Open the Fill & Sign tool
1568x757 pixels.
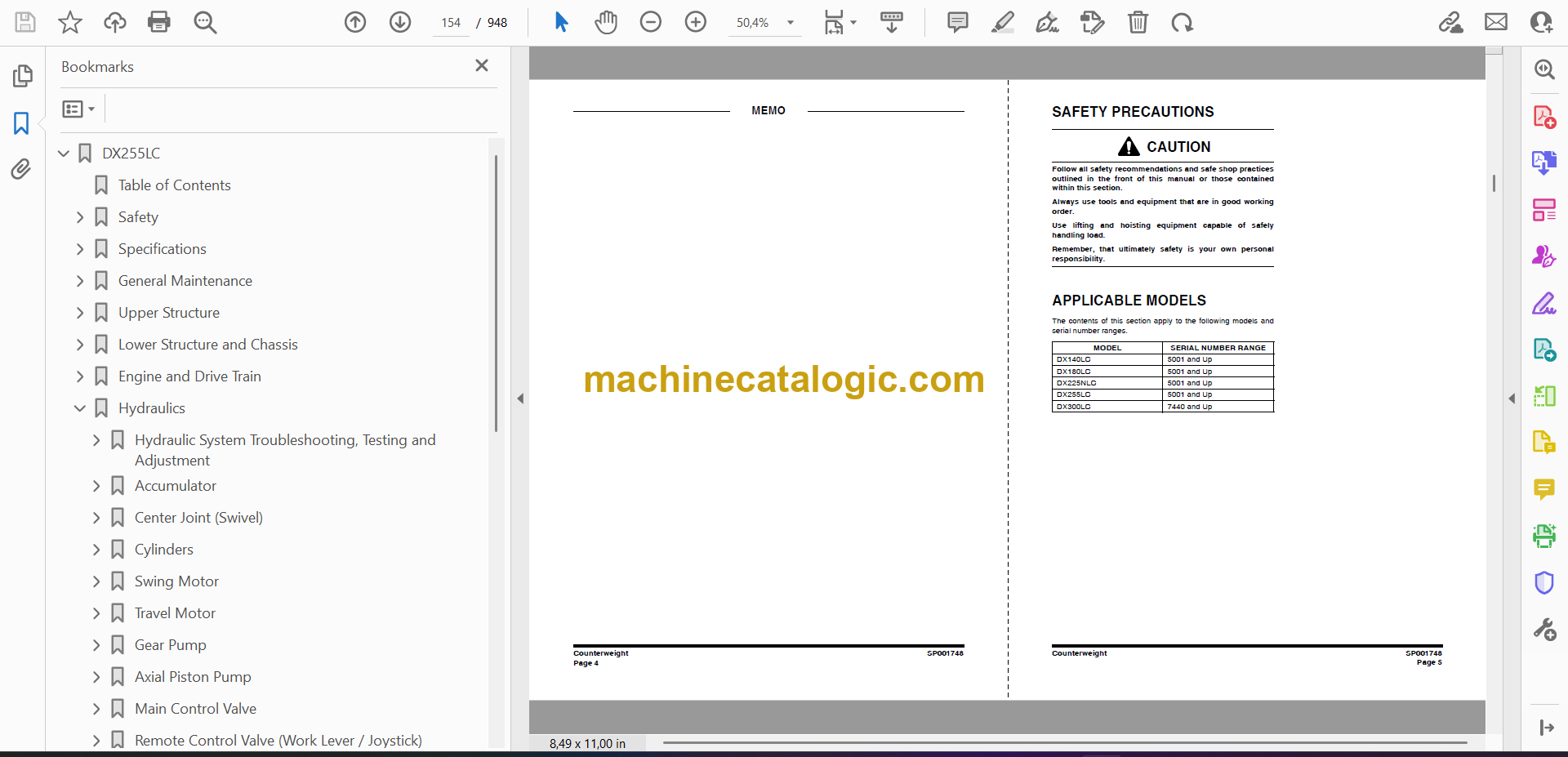(x=1544, y=304)
